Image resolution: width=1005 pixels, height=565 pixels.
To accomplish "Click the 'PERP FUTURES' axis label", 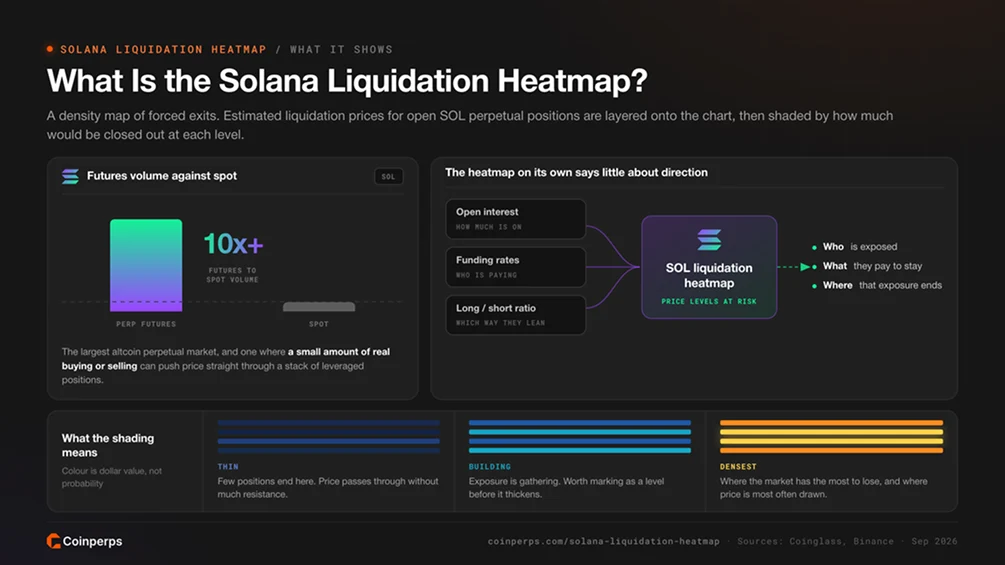I will pos(146,324).
